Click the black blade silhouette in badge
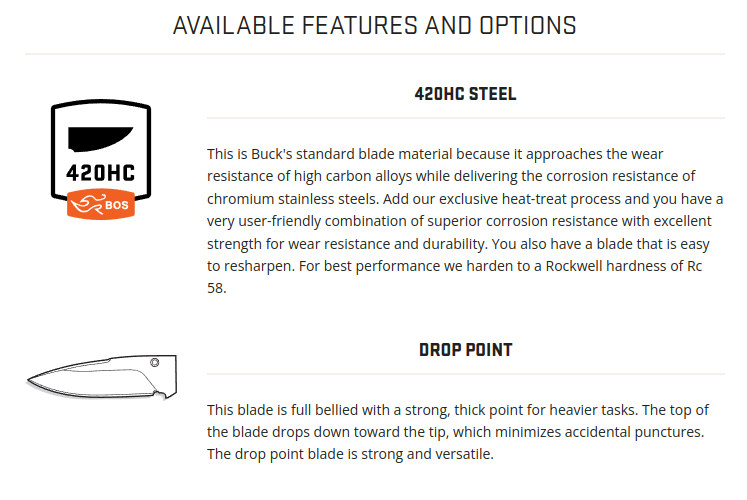The height and width of the screenshot is (500, 747). (x=100, y=140)
